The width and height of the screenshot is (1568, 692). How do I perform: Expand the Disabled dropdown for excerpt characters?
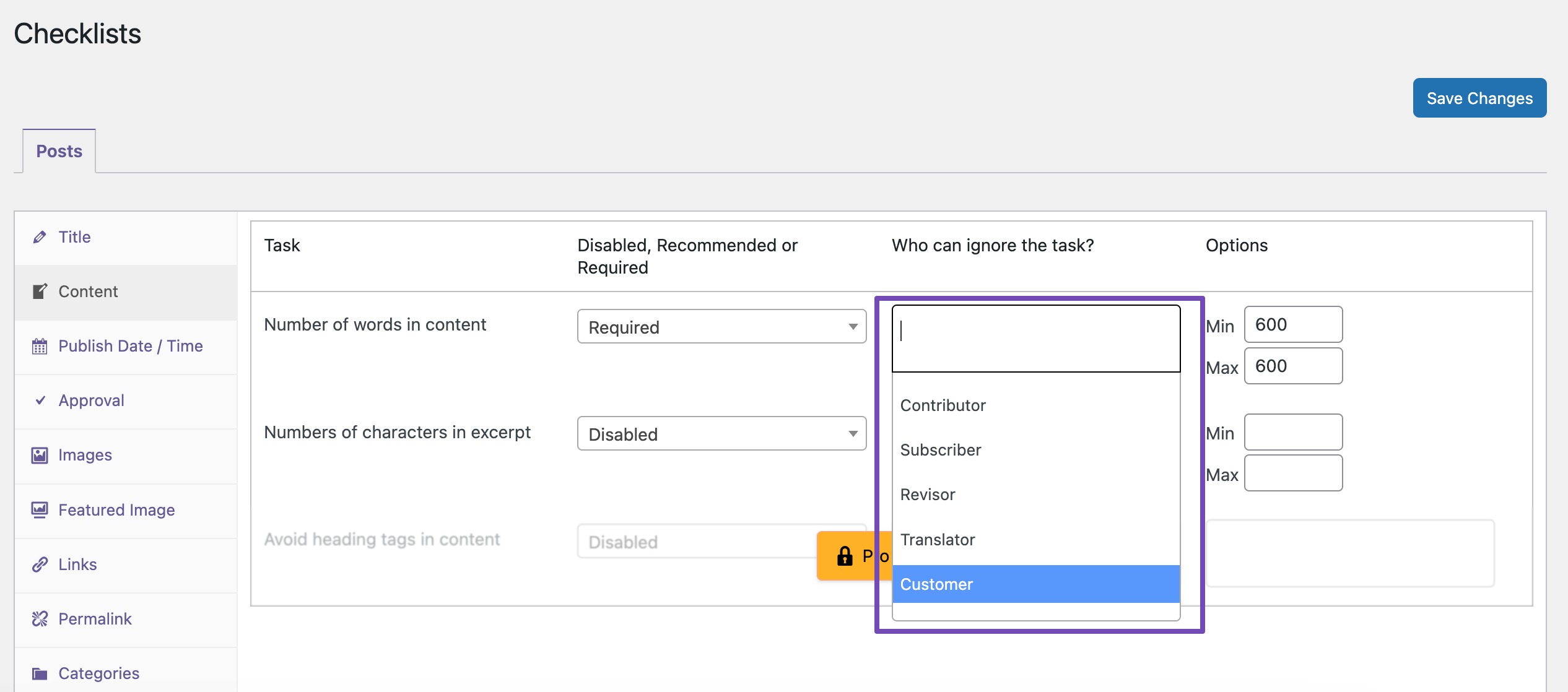pyautogui.click(x=721, y=434)
